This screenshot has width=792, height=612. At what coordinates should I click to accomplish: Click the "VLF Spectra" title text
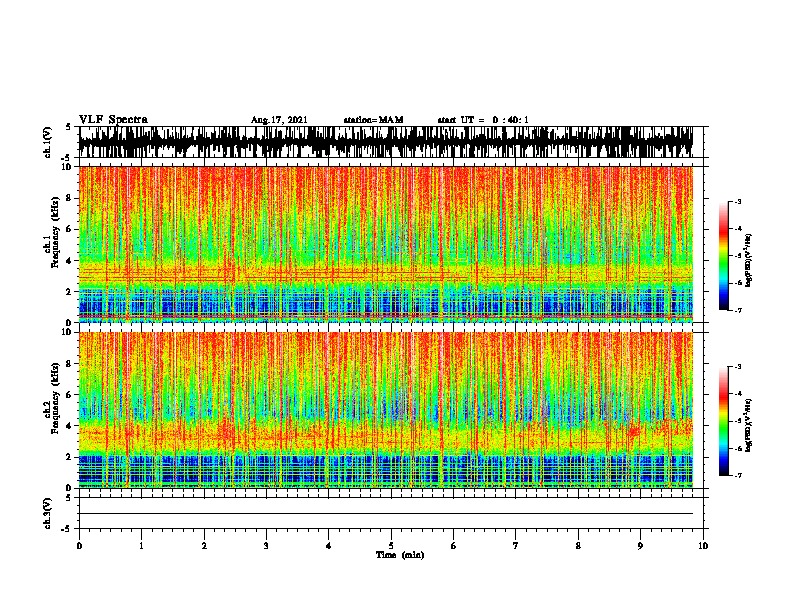[x=113, y=120]
